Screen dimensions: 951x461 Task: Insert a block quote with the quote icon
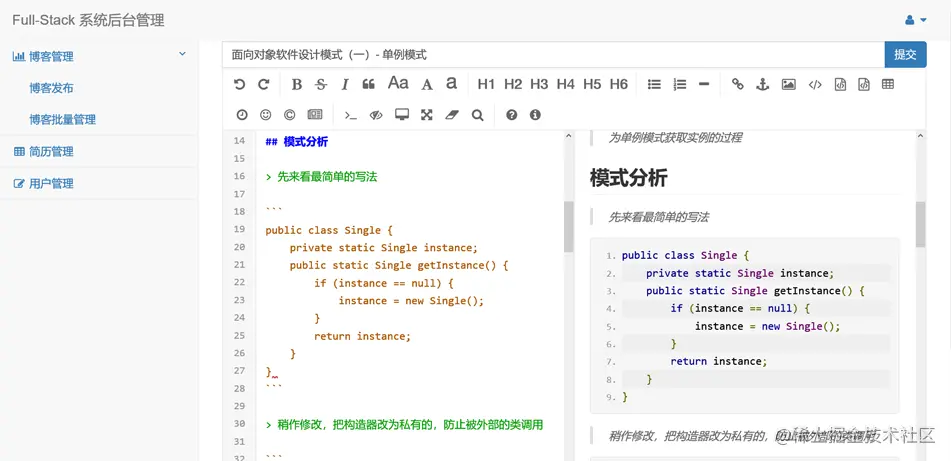(368, 84)
